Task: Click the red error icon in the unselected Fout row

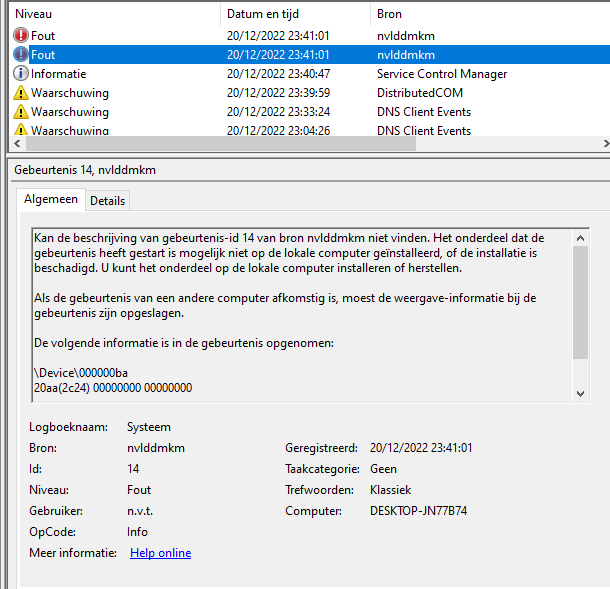Action: pos(20,36)
